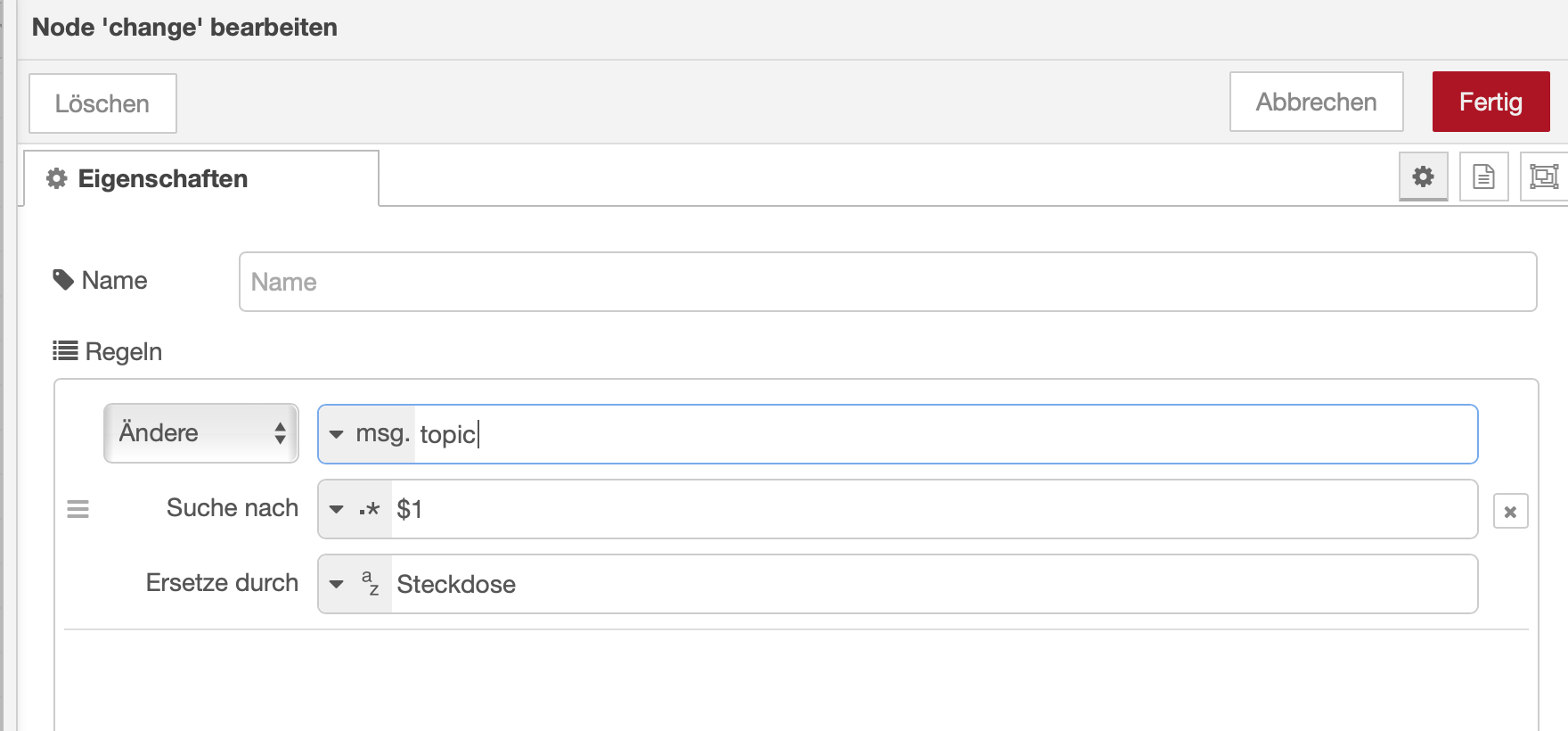Screen dimensions: 1568x731
Task: Open the node description document icon
Action: [1483, 177]
